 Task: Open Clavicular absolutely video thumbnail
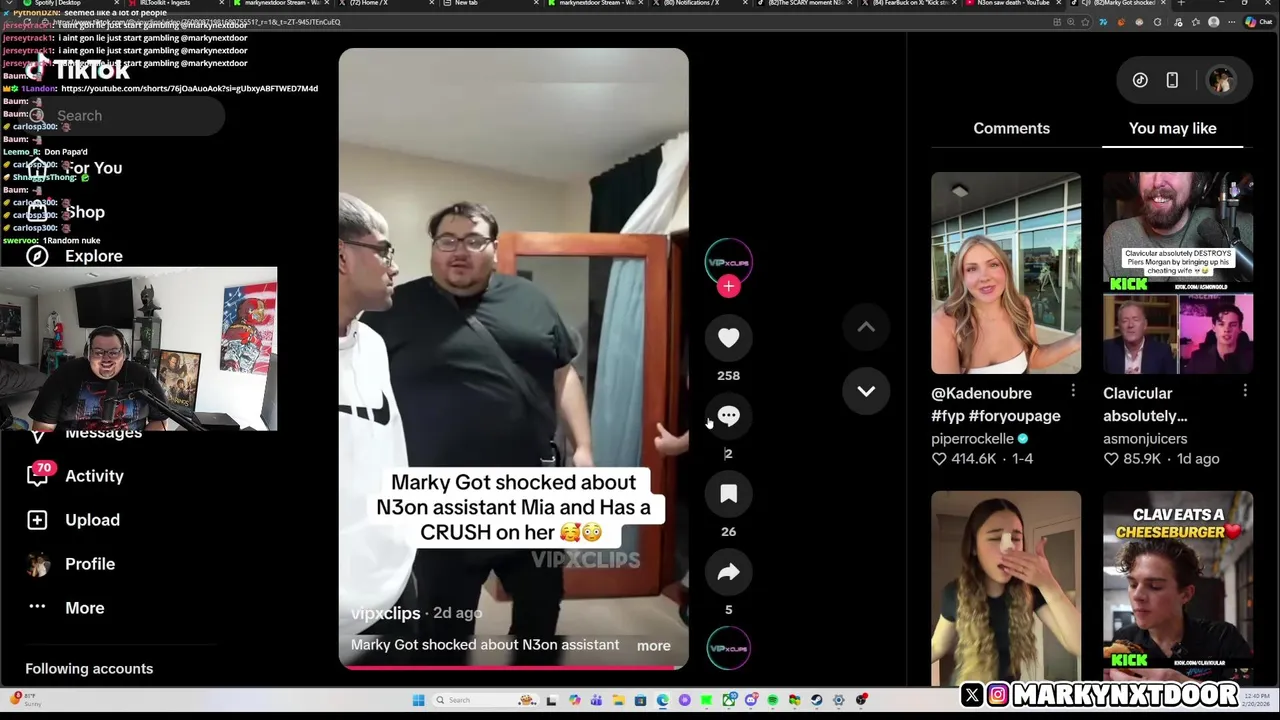(x=1178, y=273)
